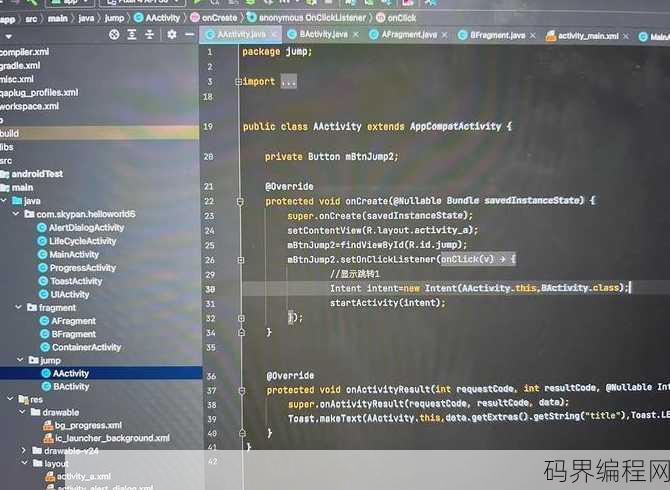Open ToastActivity class
Viewport: 670px width, 490px height.
[x=71, y=281]
